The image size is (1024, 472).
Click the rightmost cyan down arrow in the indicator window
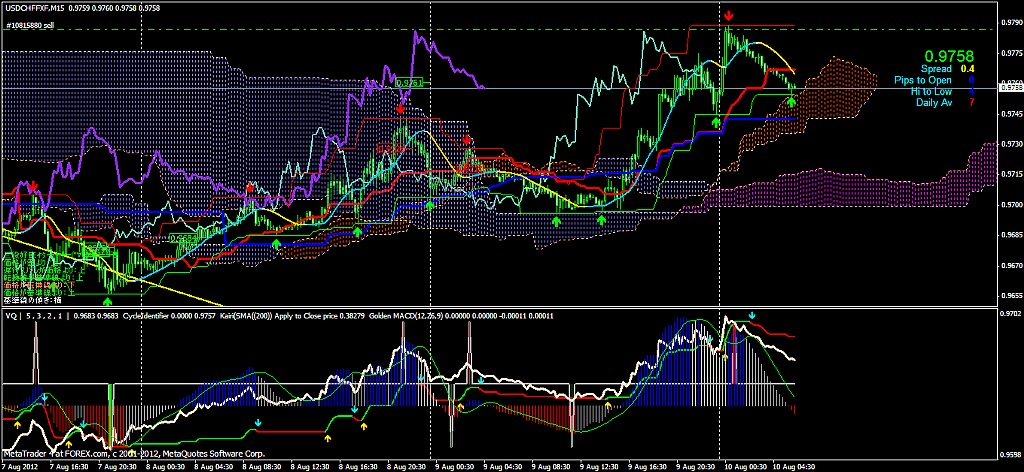(753, 316)
